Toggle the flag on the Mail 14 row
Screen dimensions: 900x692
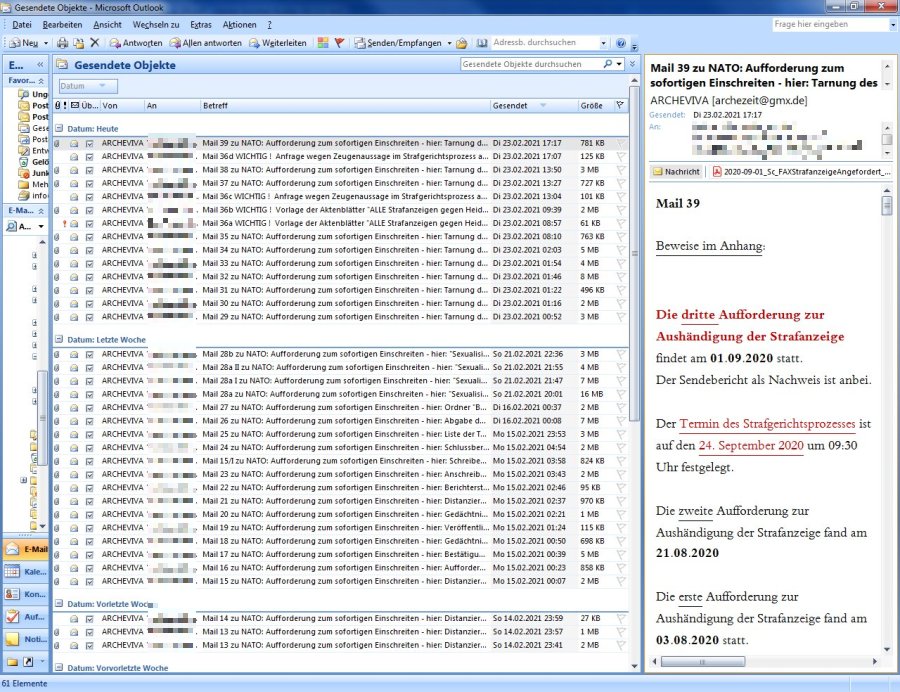coord(621,619)
